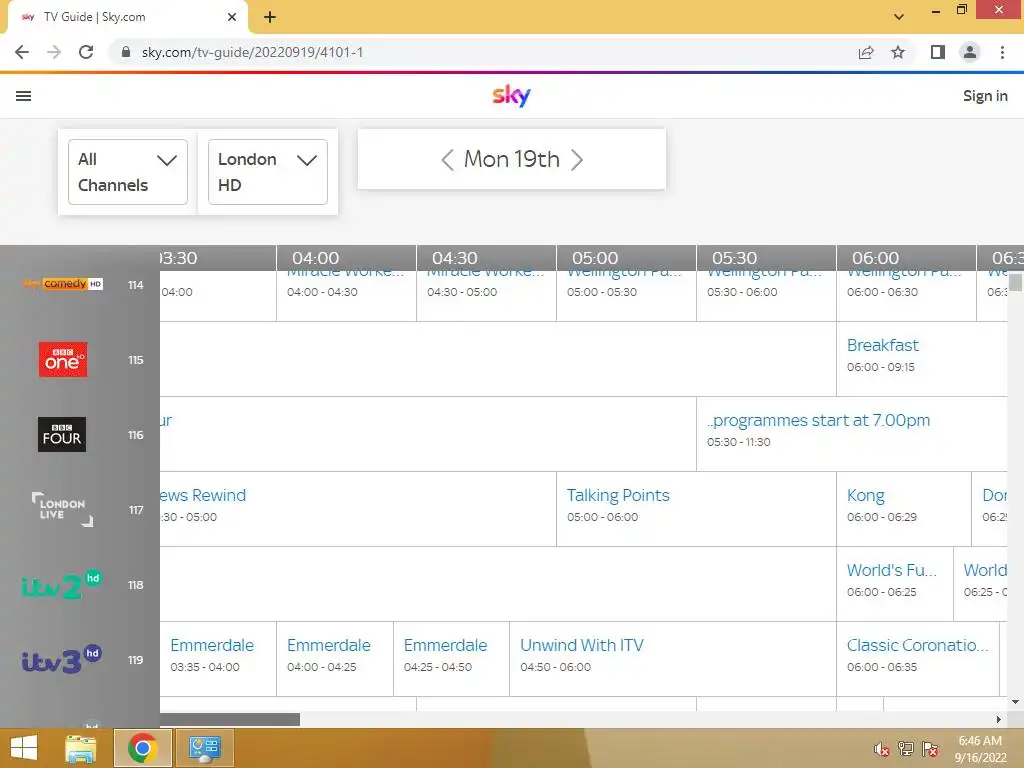Open Emmerdale 04:25 - 04:50 listing
The image size is (1024, 768).
click(x=451, y=659)
